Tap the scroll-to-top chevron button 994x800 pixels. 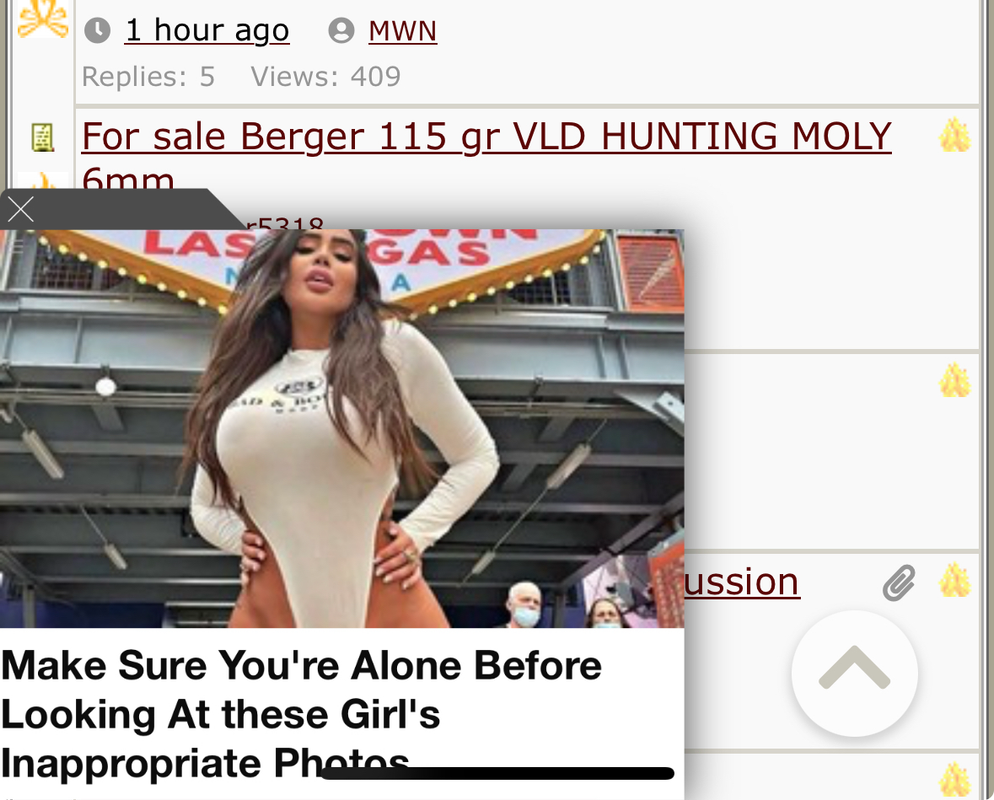(855, 673)
